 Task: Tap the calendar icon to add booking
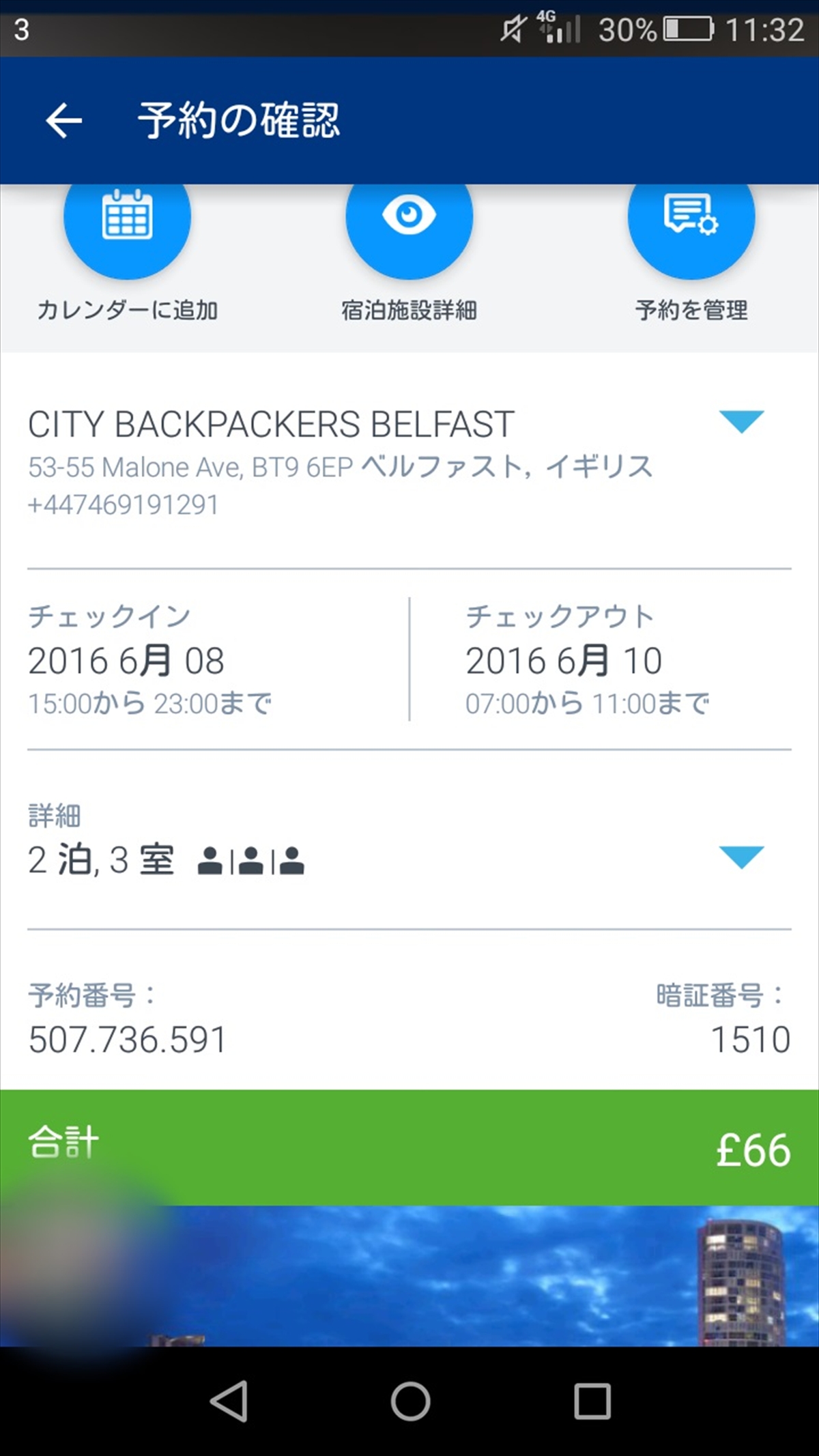(127, 217)
